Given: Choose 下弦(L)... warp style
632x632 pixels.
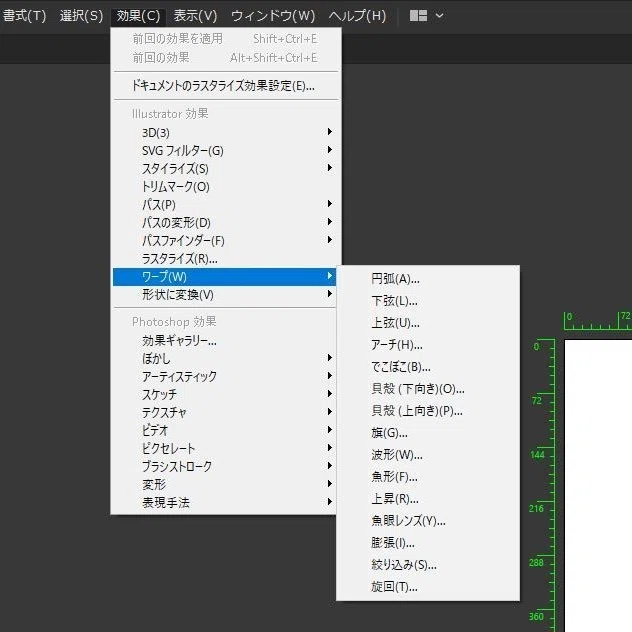Looking at the screenshot, I should pos(428,301).
